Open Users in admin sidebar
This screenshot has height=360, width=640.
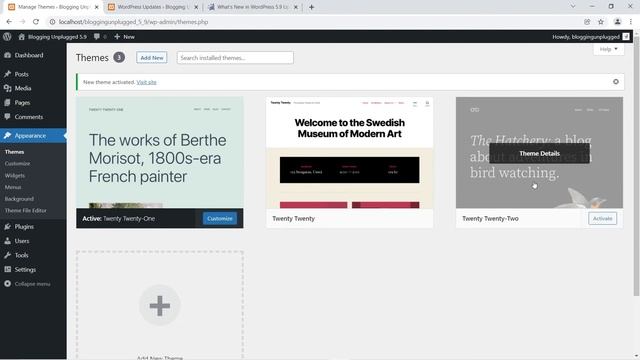[x=22, y=241]
